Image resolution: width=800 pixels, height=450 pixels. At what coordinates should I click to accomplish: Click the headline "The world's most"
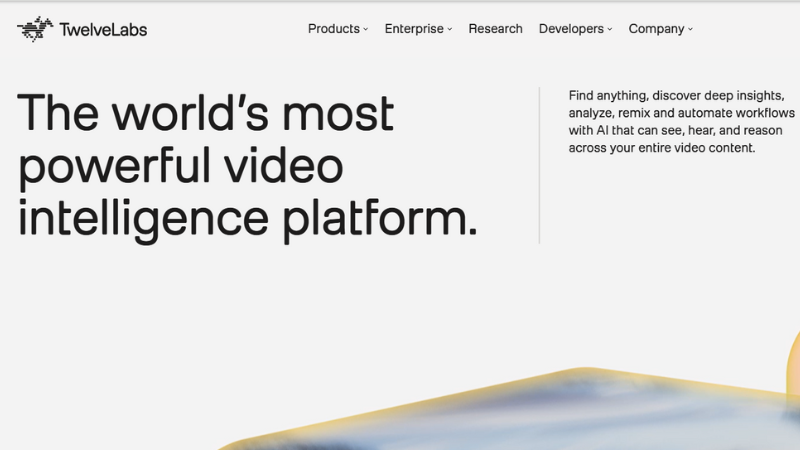tap(206, 113)
